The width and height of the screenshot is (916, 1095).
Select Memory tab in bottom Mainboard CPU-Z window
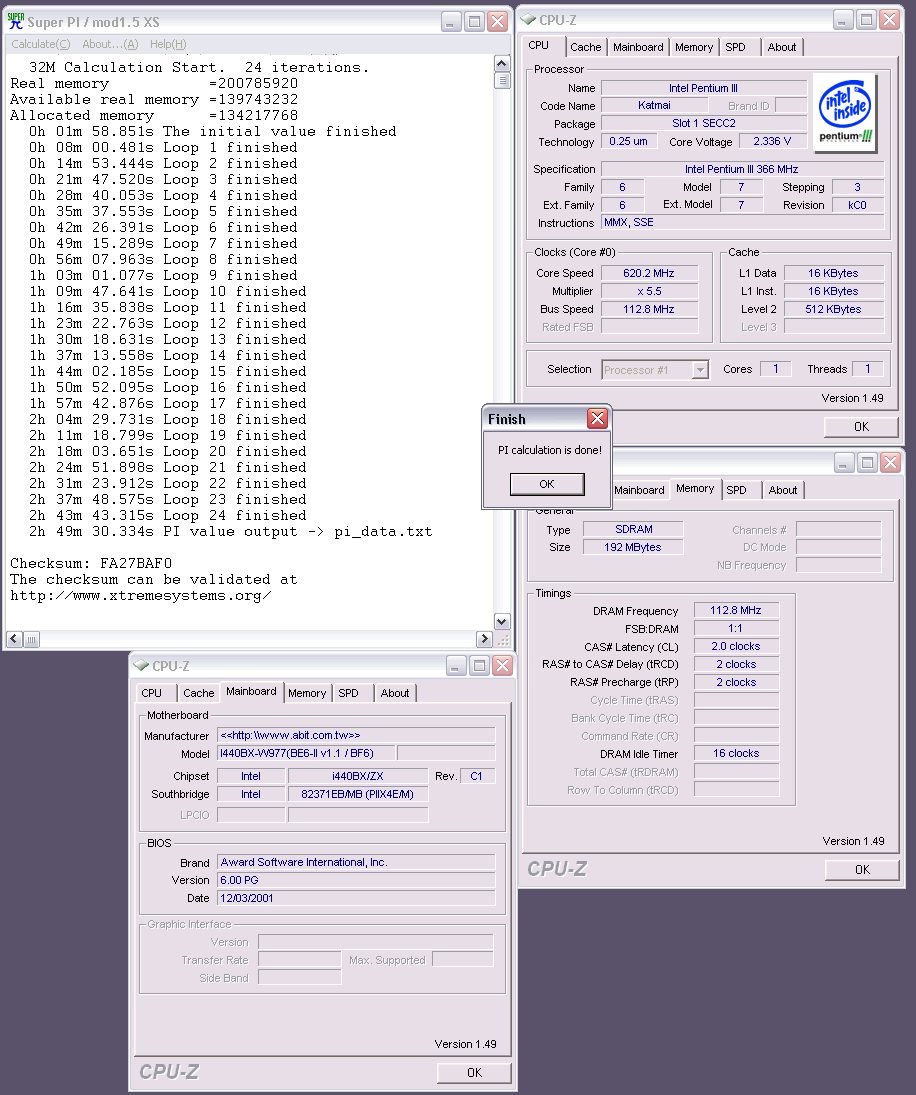click(307, 693)
